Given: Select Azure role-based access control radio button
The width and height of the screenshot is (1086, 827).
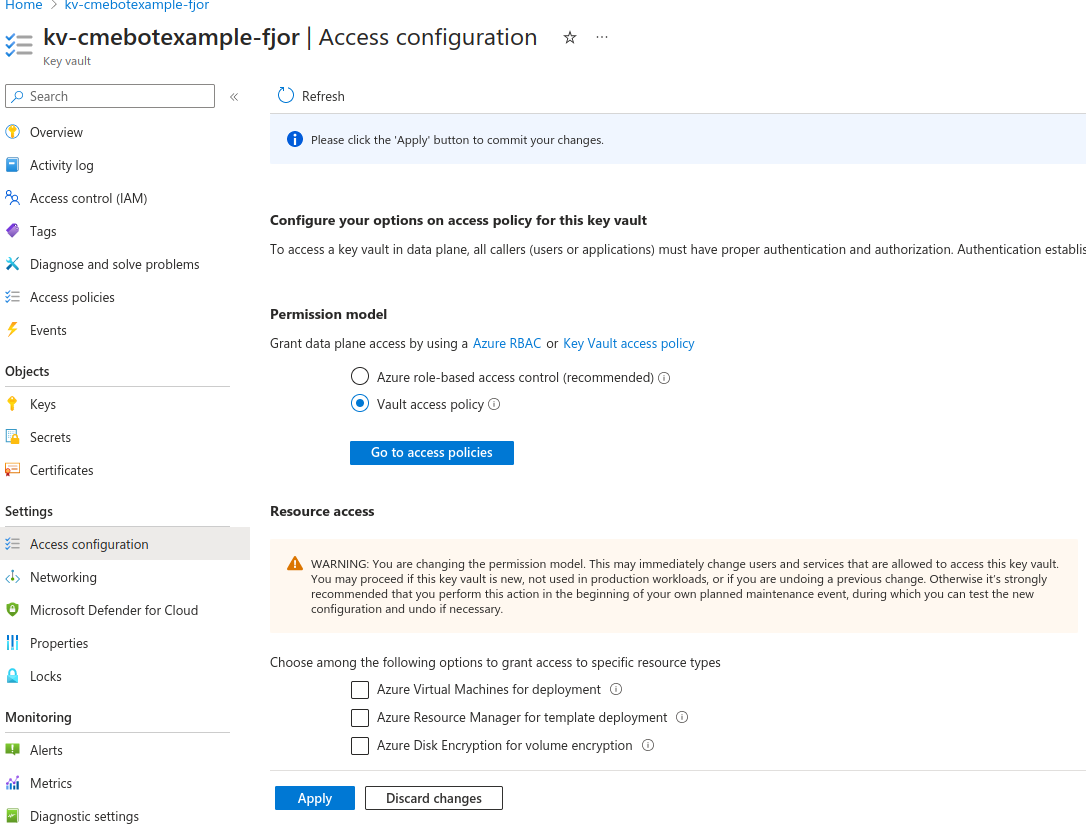Looking at the screenshot, I should click(359, 376).
